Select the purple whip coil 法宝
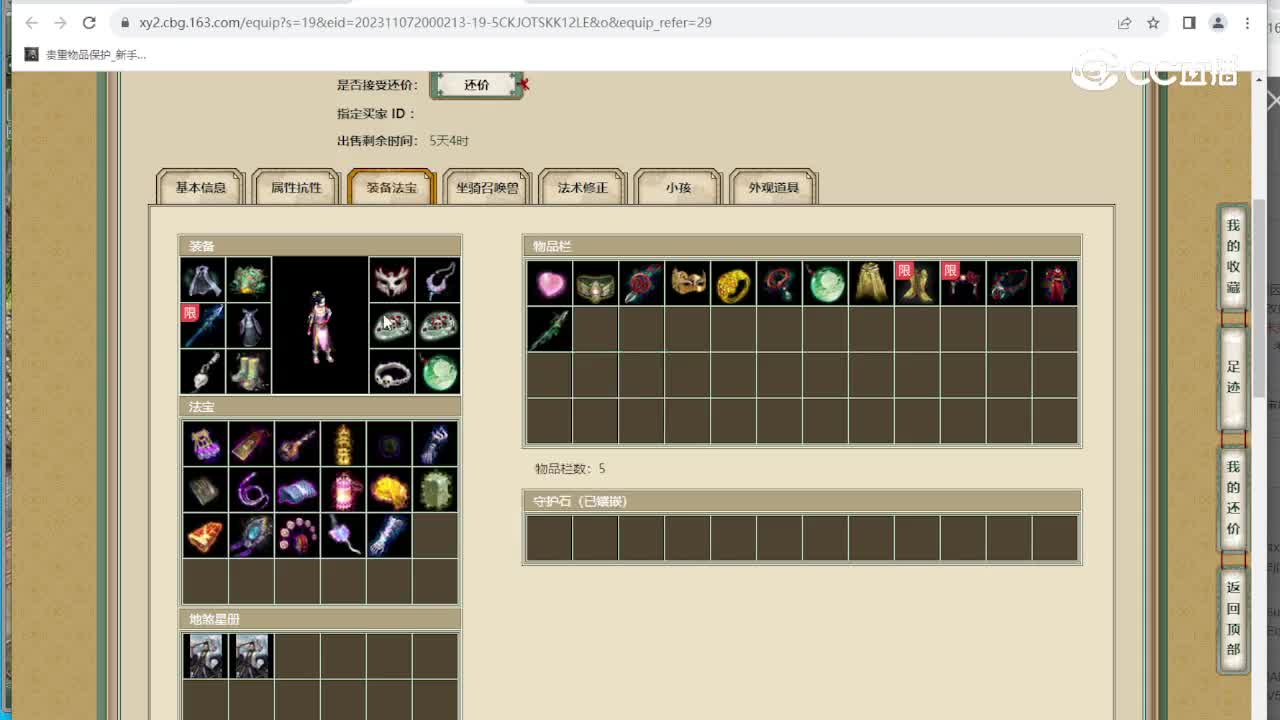Image resolution: width=1280 pixels, height=720 pixels. [251, 489]
